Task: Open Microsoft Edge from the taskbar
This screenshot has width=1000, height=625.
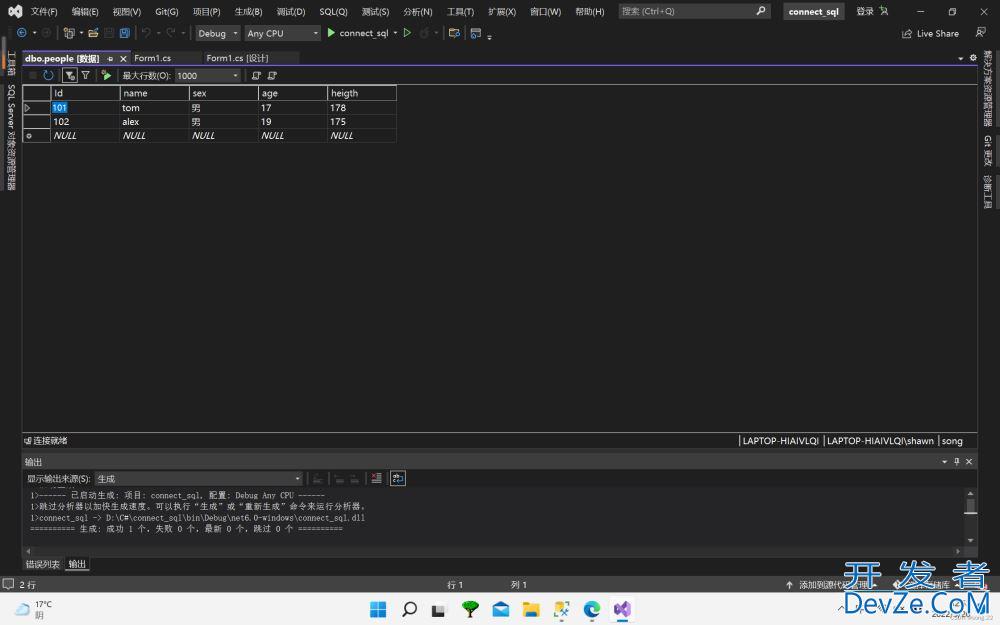Action: 592,610
